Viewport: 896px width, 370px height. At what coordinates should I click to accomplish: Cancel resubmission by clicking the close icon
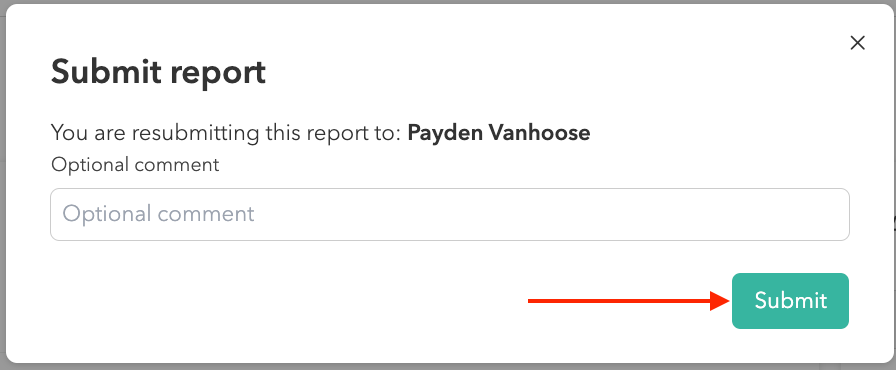coord(857,43)
